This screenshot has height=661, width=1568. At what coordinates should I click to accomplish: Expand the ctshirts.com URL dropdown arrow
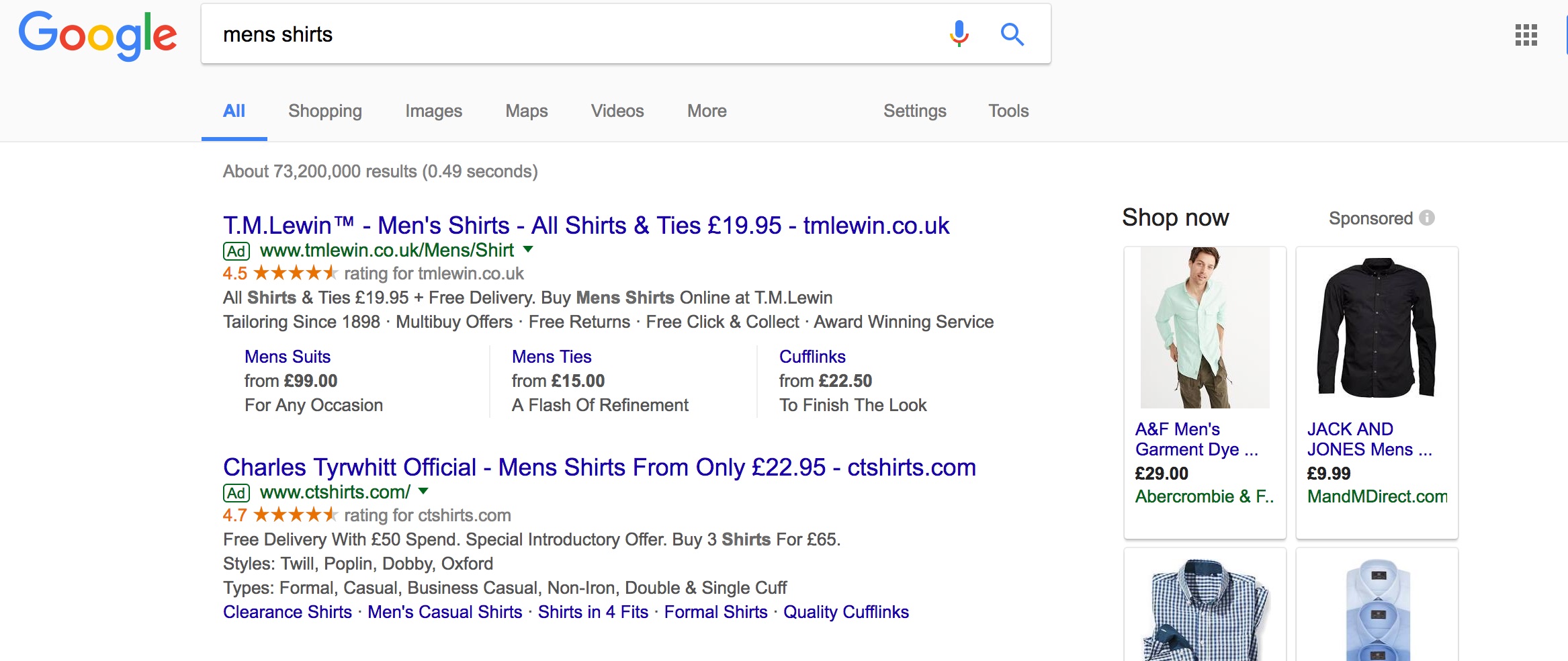point(423,491)
